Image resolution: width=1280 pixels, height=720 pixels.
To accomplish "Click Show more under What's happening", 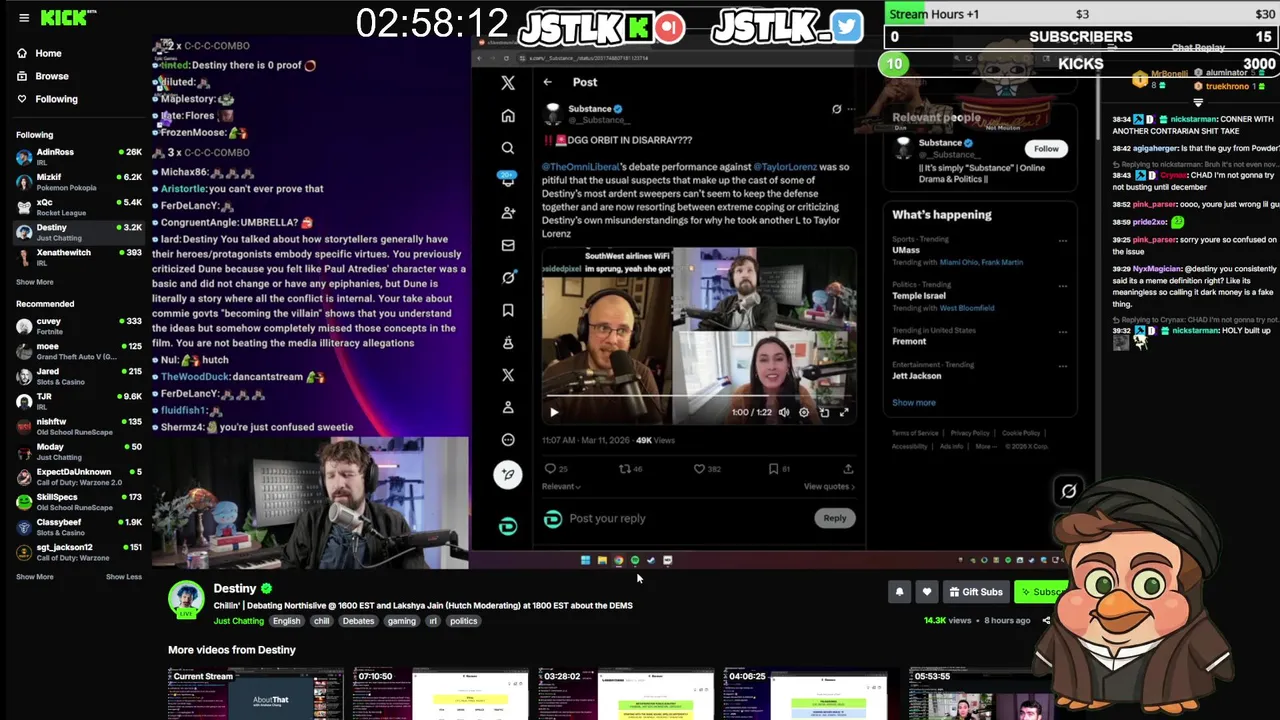I will tap(914, 402).
